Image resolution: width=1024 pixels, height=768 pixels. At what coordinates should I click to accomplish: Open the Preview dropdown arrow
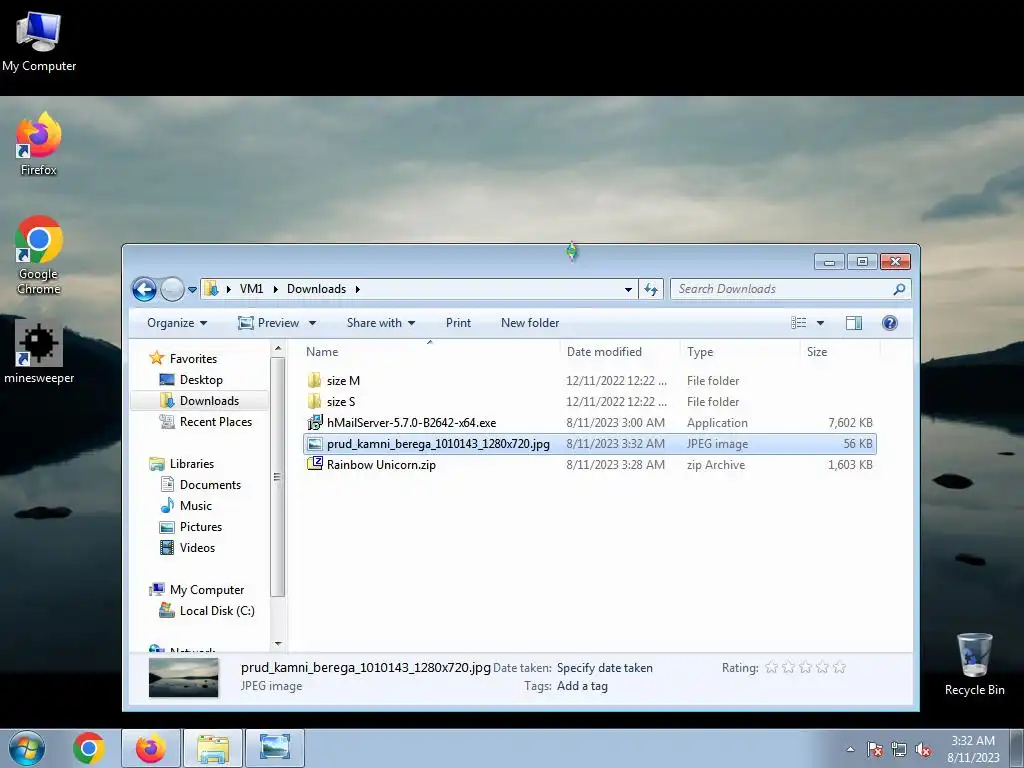pos(312,323)
